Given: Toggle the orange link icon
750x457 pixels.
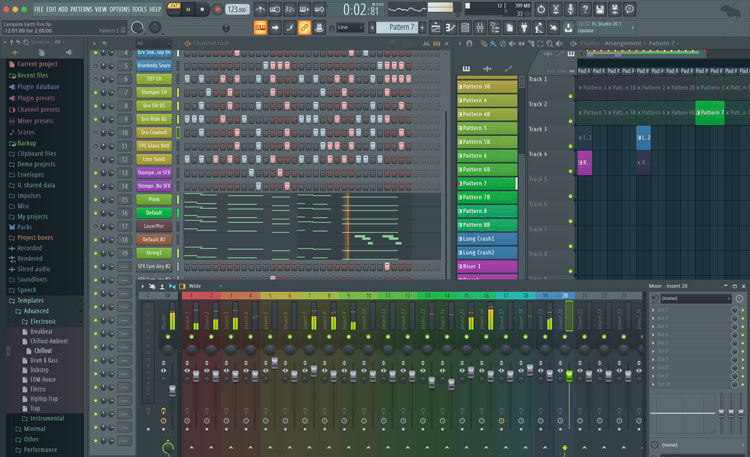Looking at the screenshot, I should [304, 28].
